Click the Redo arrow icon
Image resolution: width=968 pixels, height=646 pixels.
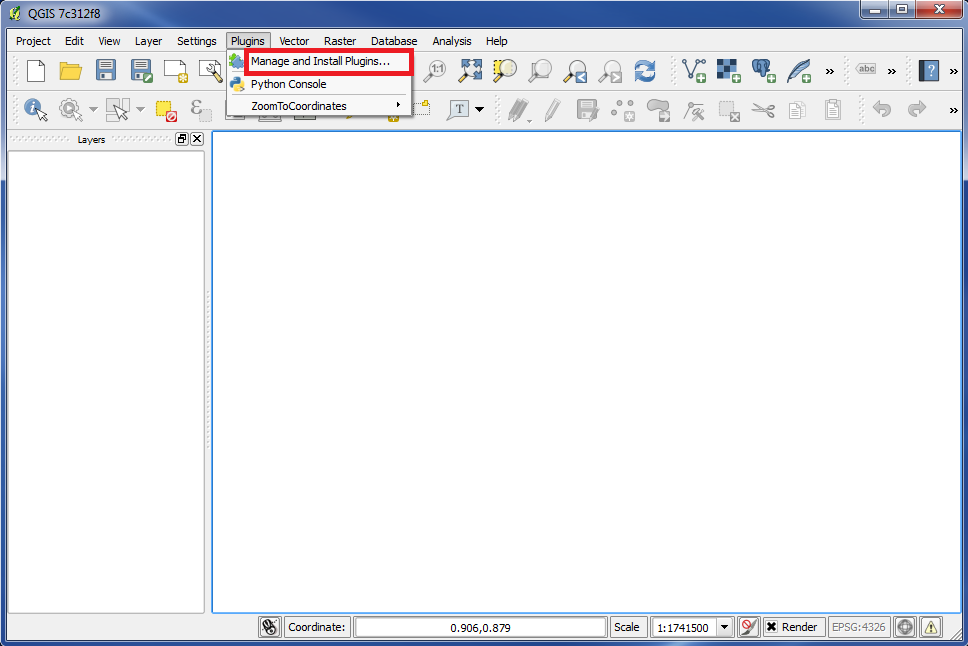pos(917,109)
